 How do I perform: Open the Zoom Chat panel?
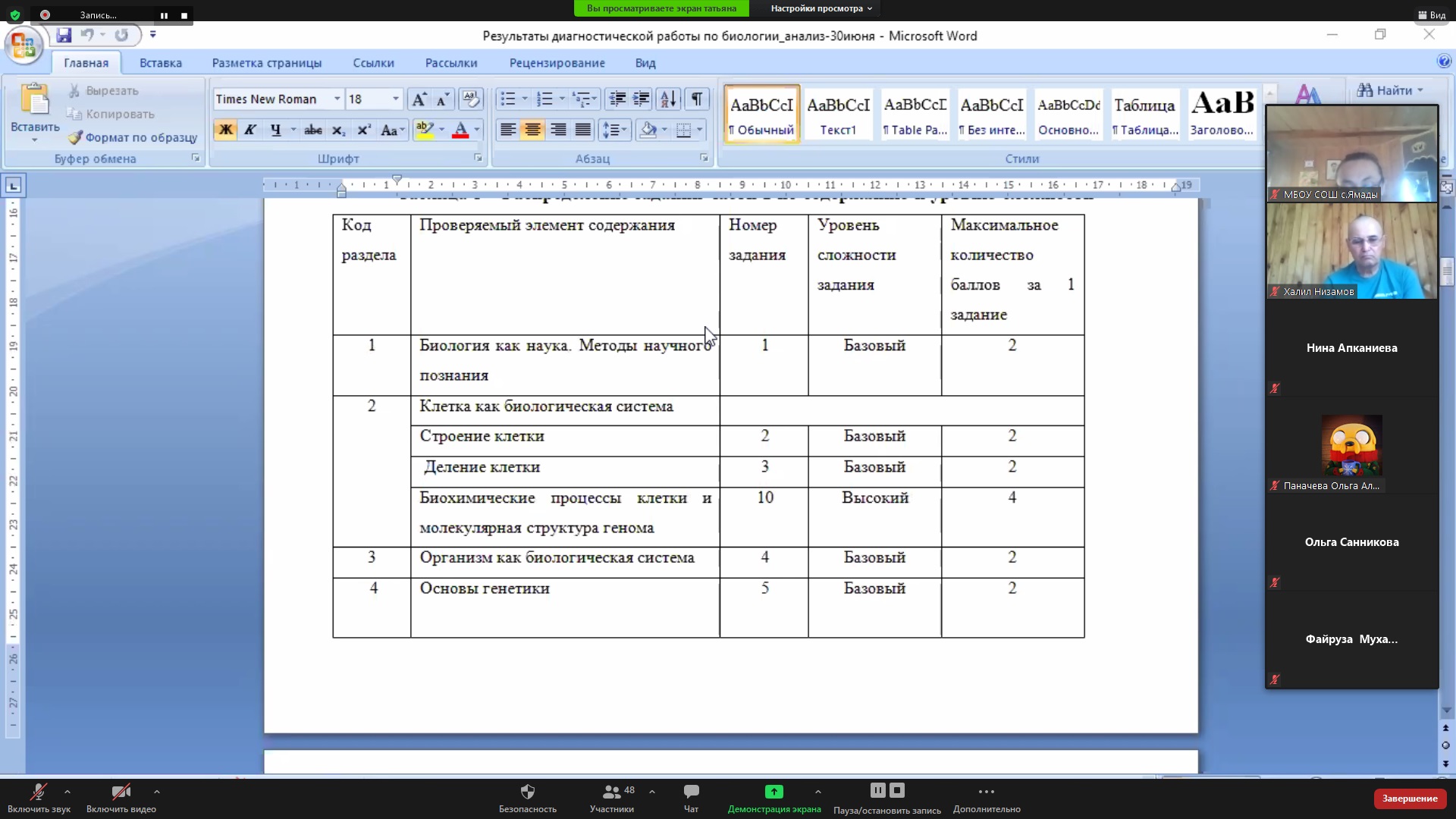pos(691,792)
